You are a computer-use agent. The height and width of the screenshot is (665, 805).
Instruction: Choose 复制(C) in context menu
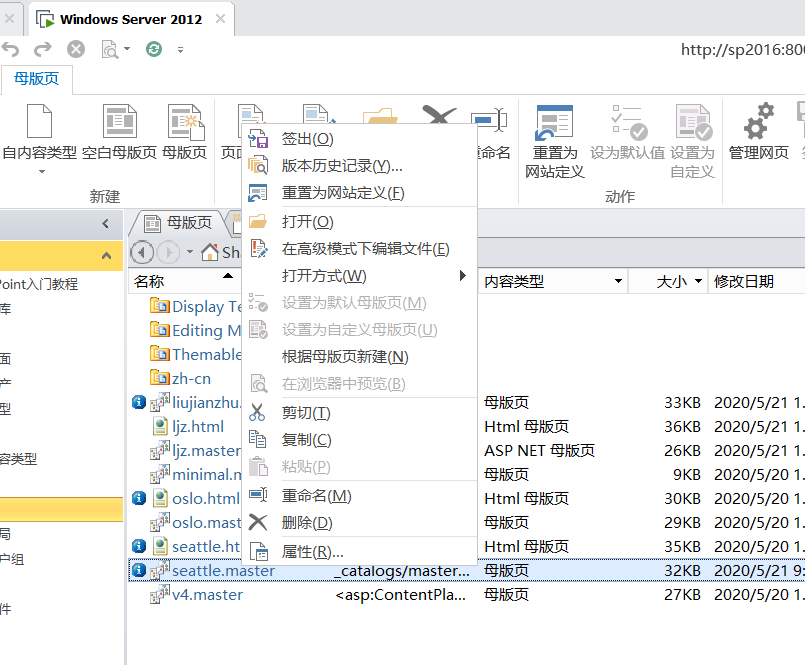359,440
